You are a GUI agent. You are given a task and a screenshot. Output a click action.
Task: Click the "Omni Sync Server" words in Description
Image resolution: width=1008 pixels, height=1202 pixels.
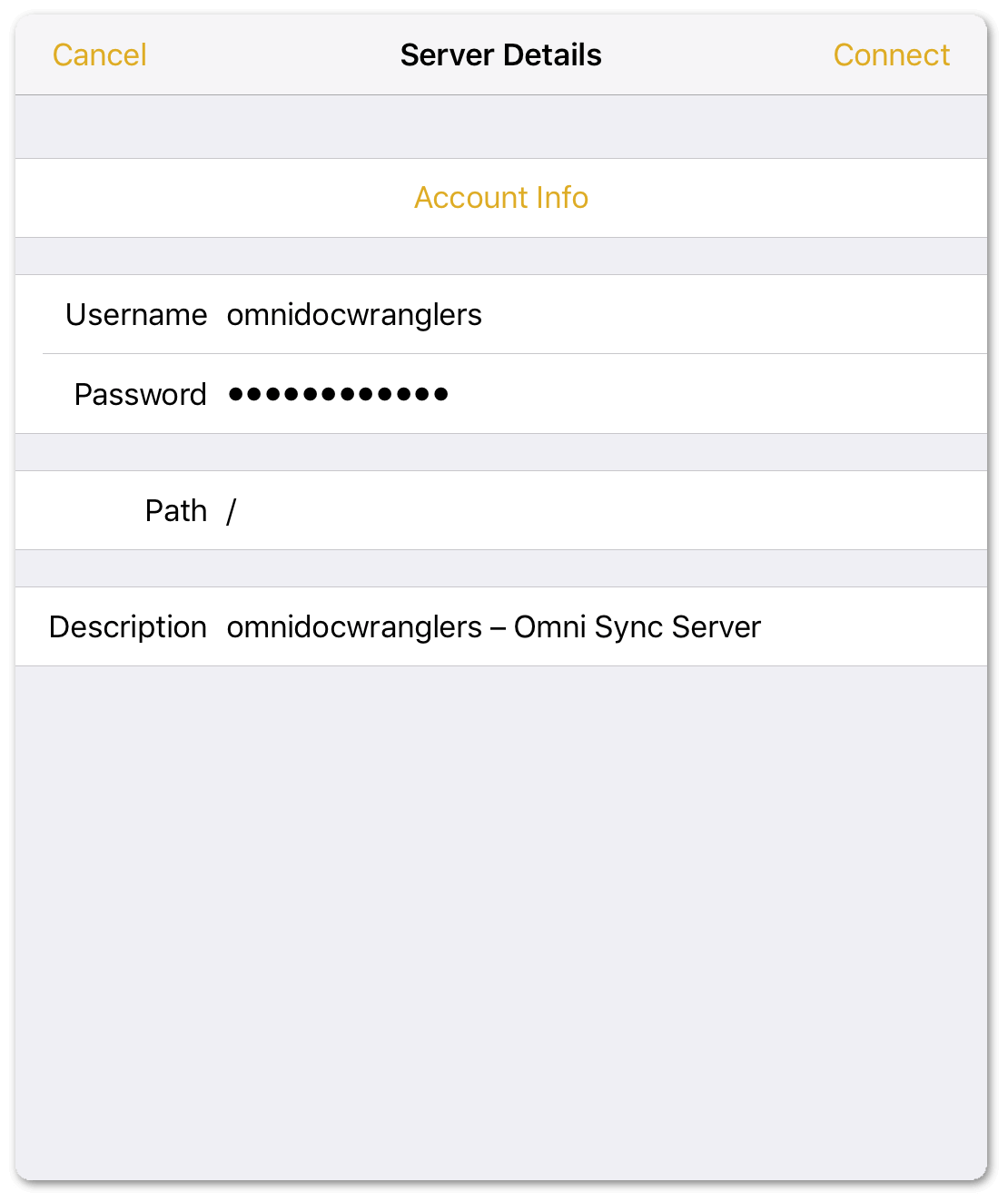637,627
